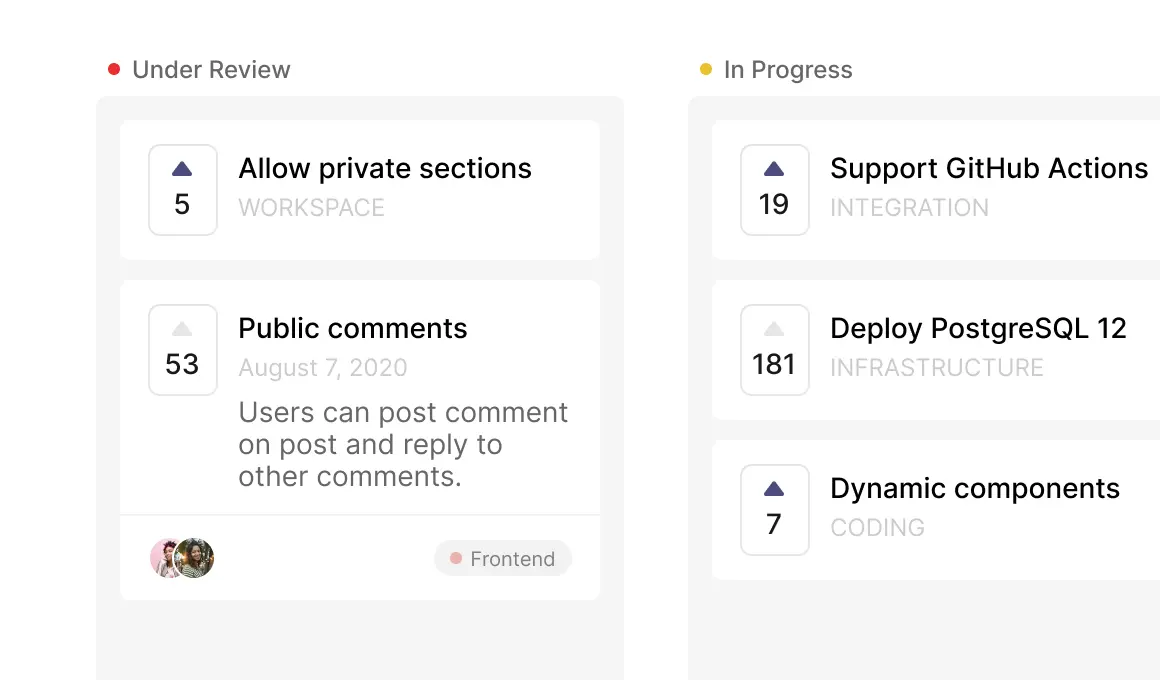Open Support GitHub Actions post

coord(988,168)
